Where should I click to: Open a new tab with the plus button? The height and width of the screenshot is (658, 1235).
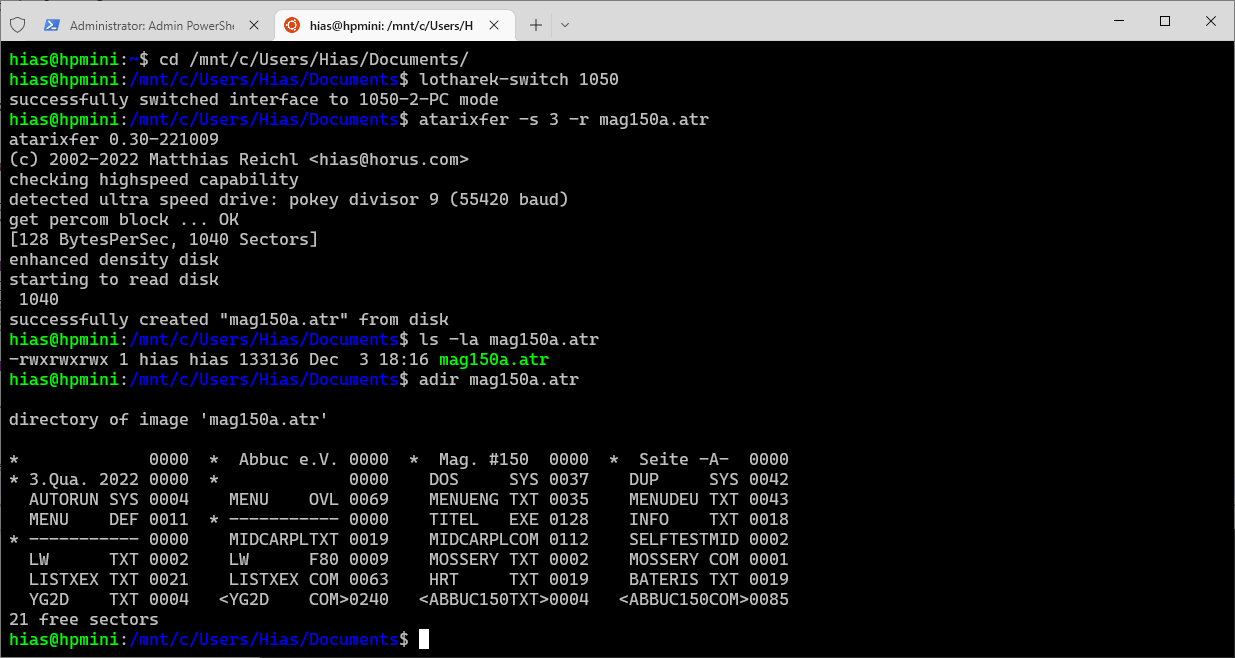(535, 24)
